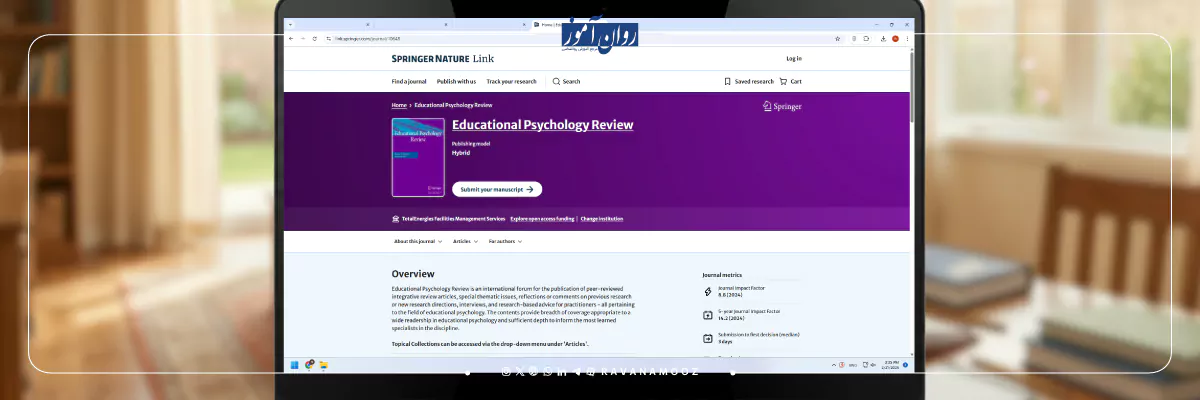Screen dimensions: 1200x400
Task: Click the browser back arrow
Action: [x=291, y=38]
